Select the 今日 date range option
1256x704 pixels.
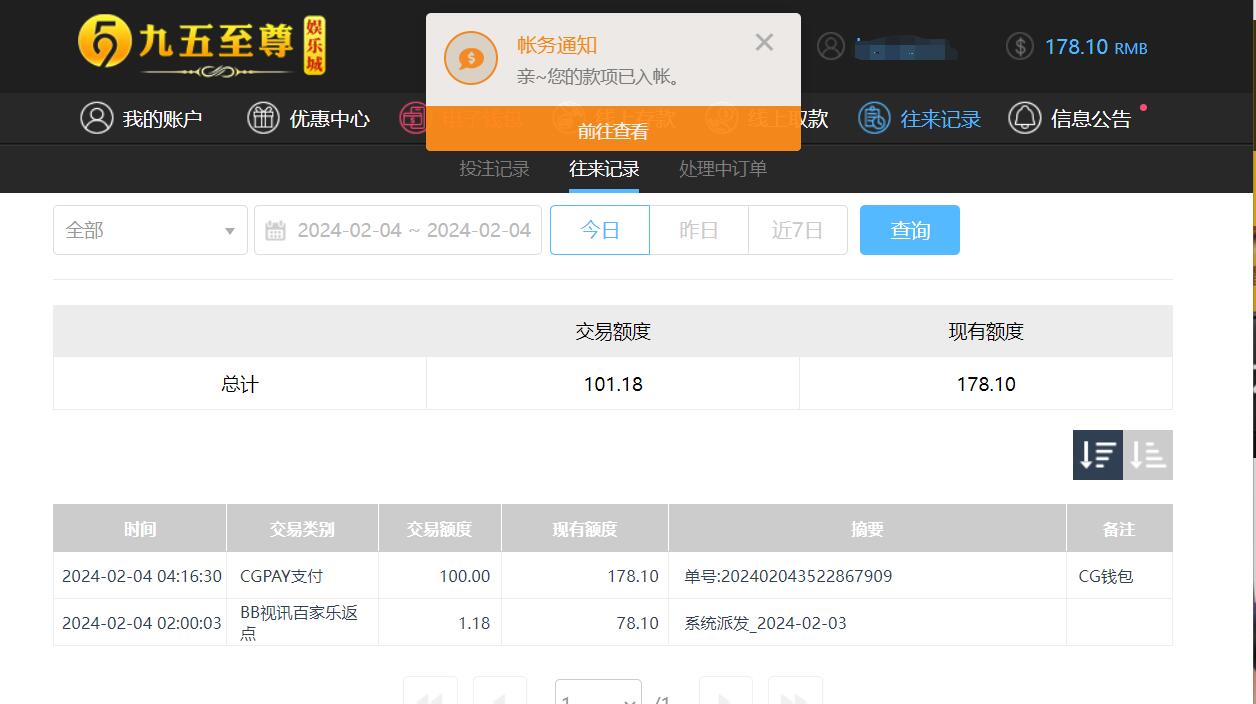pyautogui.click(x=599, y=230)
